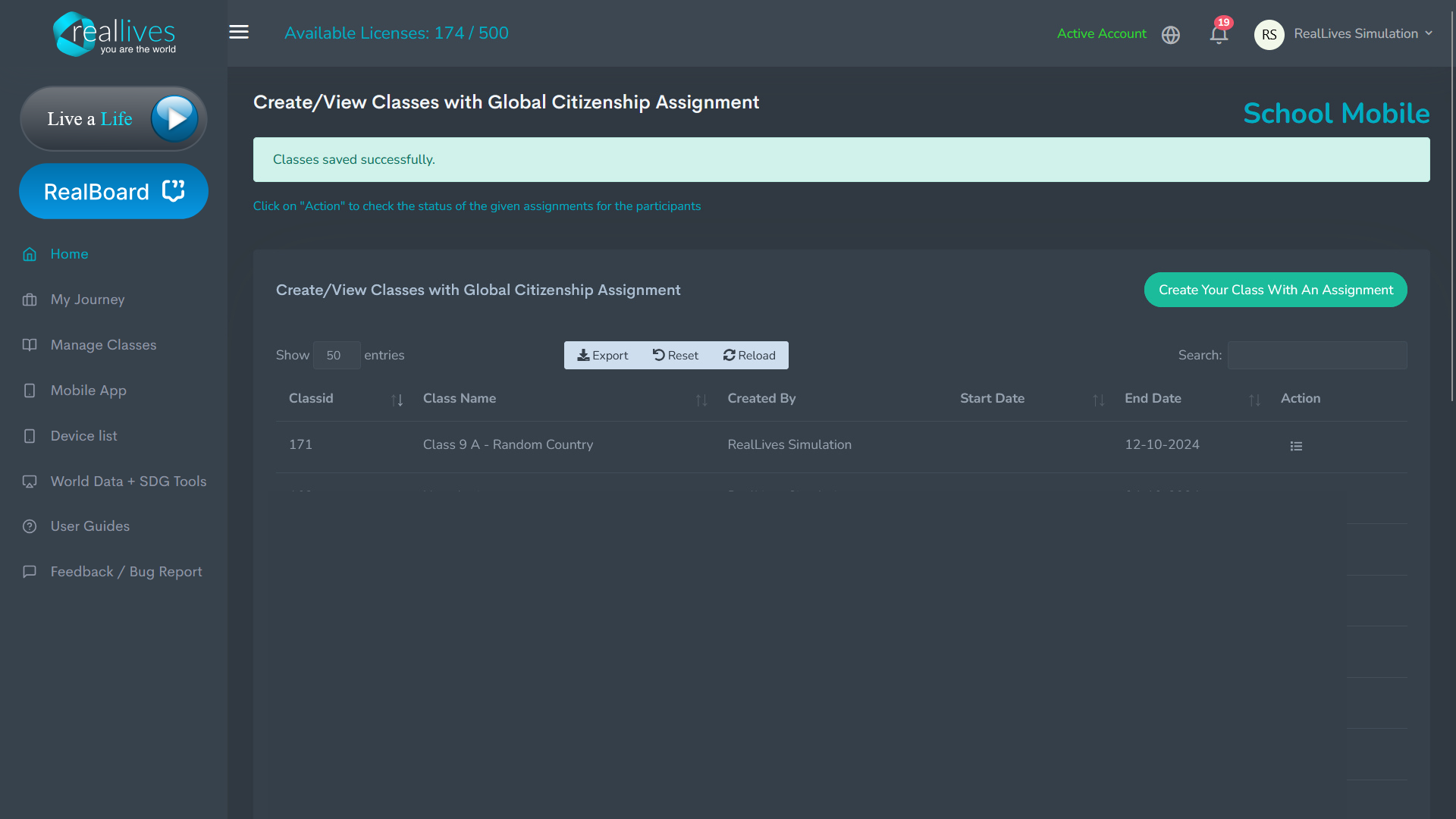Click the Feedback chat bubble icon
Screen dimensions: 1456x819
[x=30, y=572]
